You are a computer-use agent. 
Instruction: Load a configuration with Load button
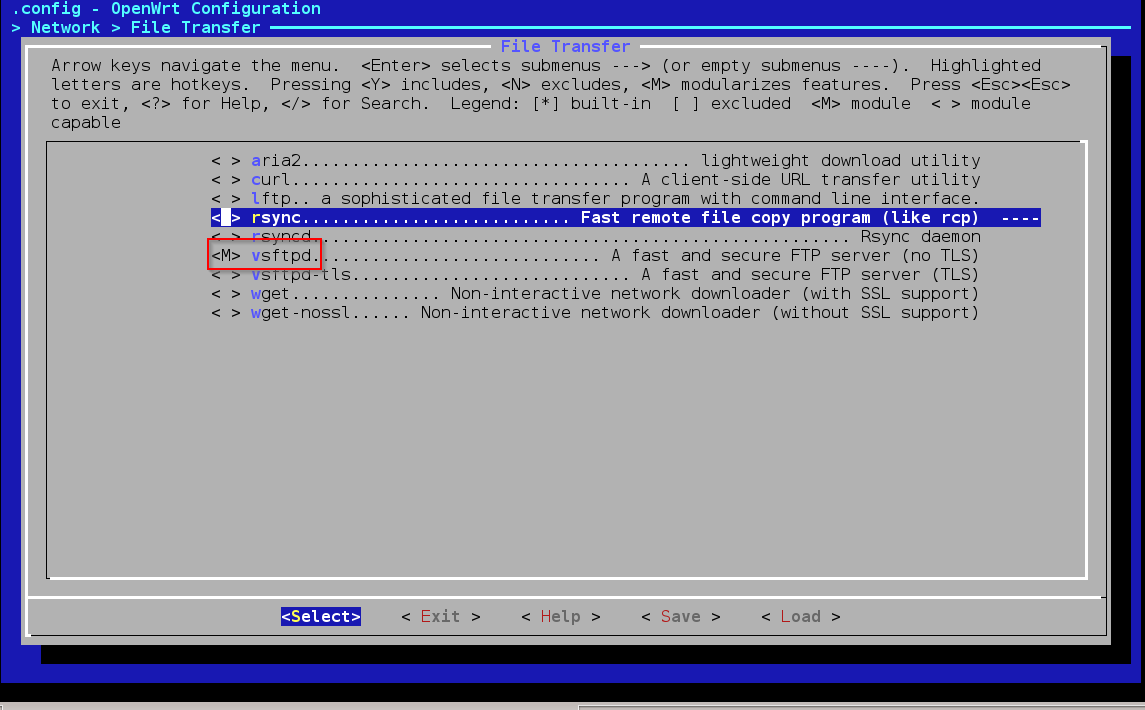pyautogui.click(x=800, y=617)
